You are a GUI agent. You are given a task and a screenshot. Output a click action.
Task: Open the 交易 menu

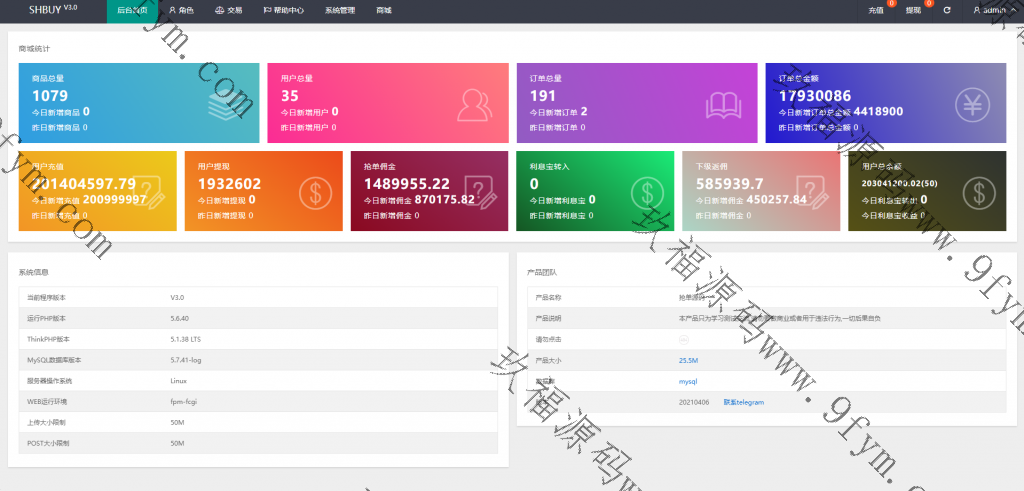(228, 10)
